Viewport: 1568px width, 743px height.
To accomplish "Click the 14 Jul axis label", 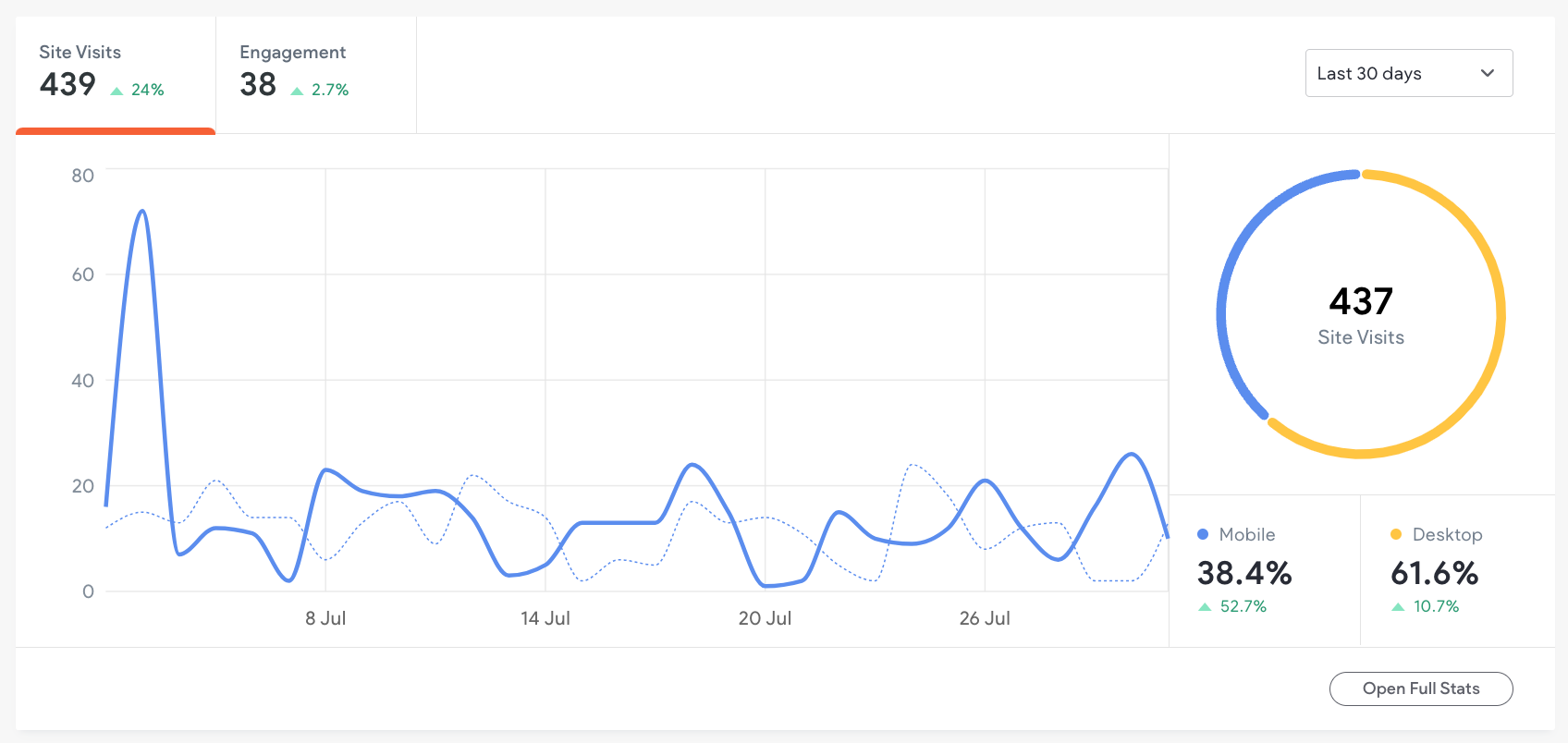I will click(x=545, y=618).
